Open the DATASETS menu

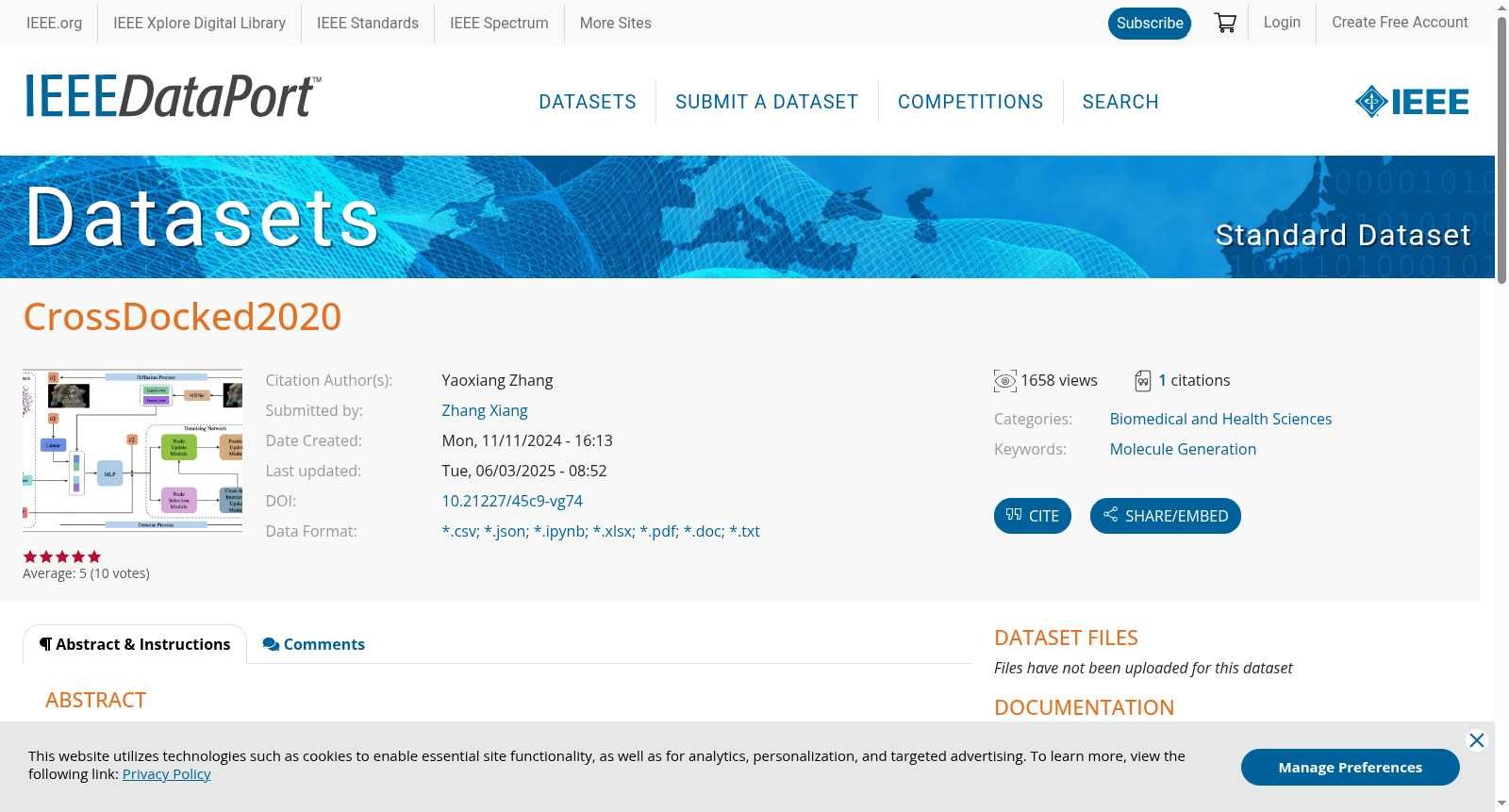click(x=588, y=102)
